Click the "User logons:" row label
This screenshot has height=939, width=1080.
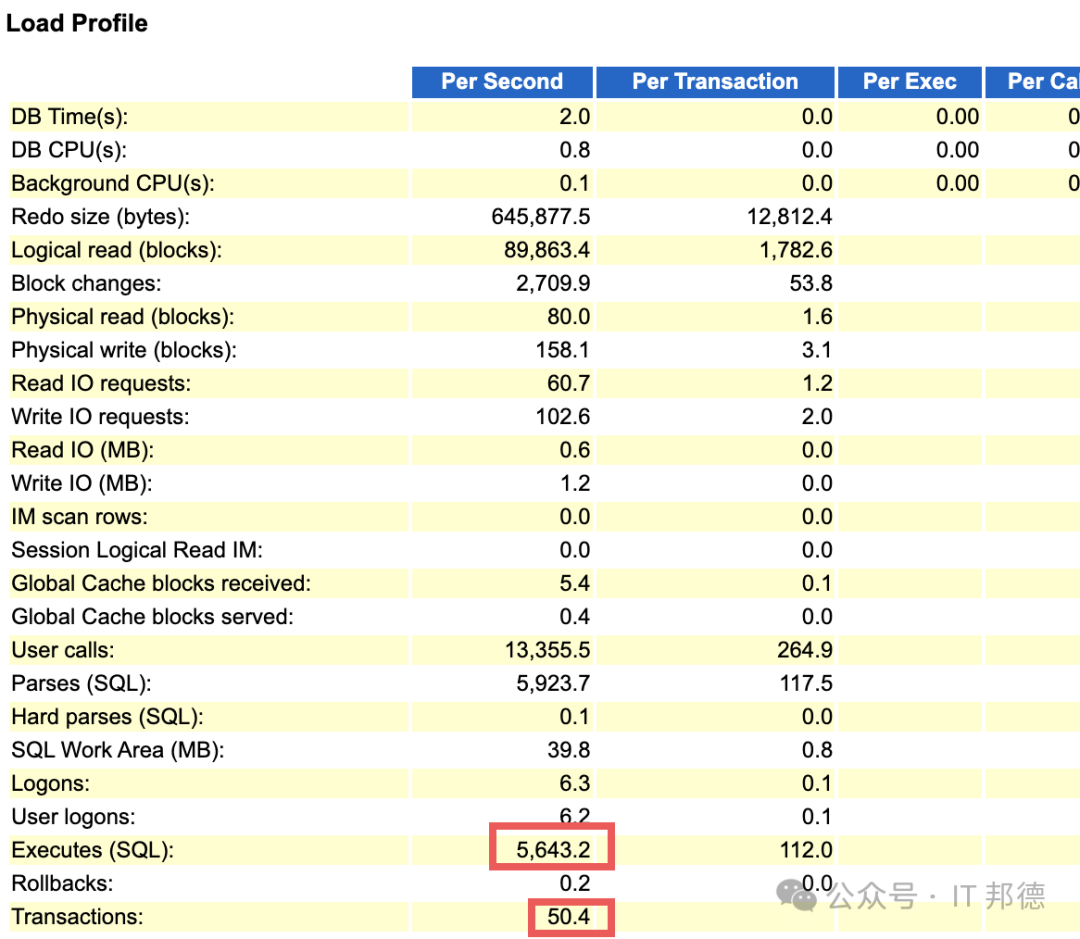click(73, 817)
